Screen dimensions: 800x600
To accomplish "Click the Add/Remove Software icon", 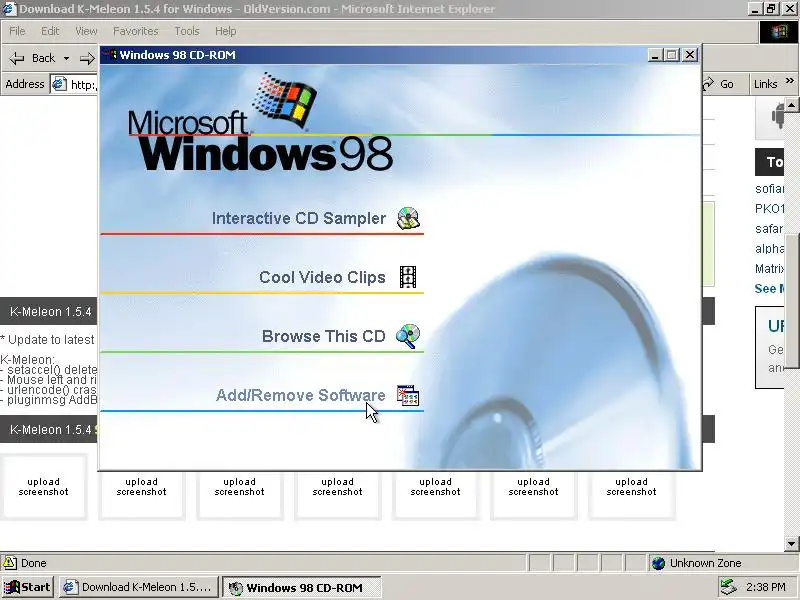I will click(x=408, y=395).
